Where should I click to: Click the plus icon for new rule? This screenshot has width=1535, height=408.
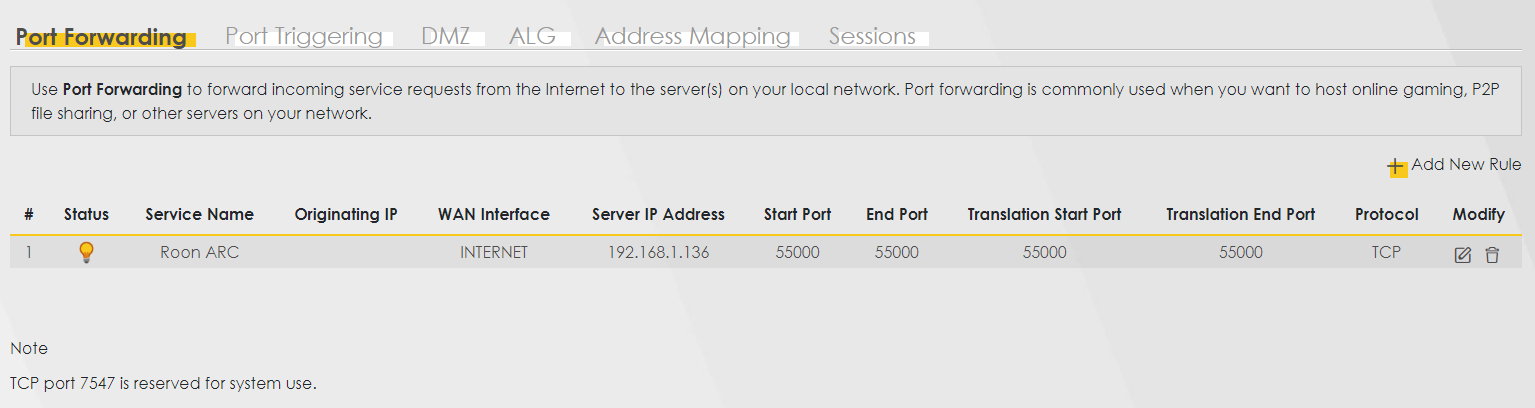tap(1396, 166)
